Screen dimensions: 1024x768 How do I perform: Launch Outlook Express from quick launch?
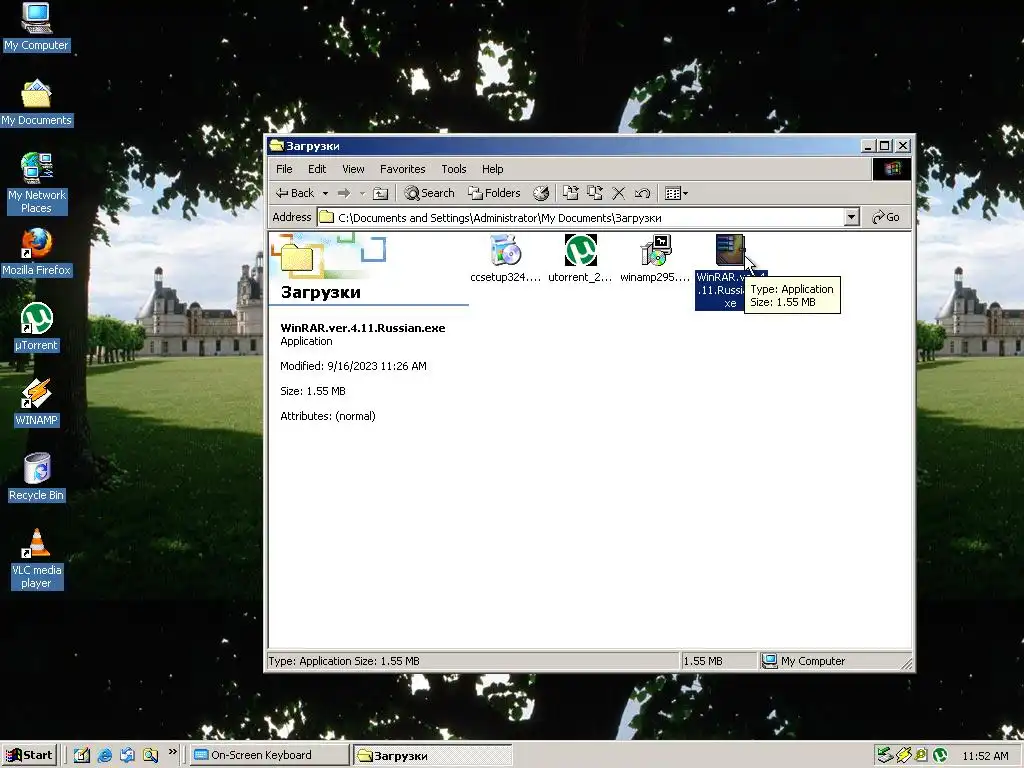point(127,755)
